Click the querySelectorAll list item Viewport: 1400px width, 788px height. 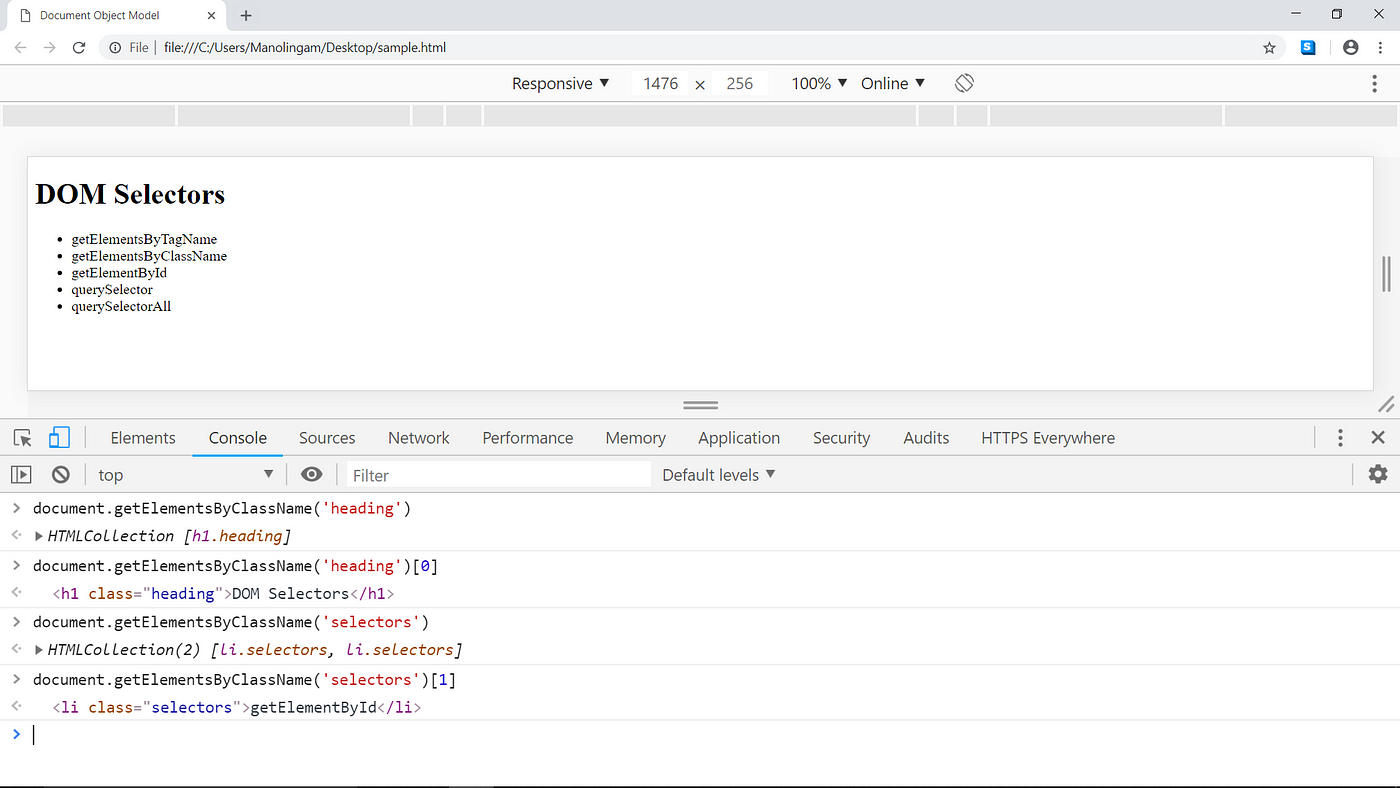[x=121, y=306]
